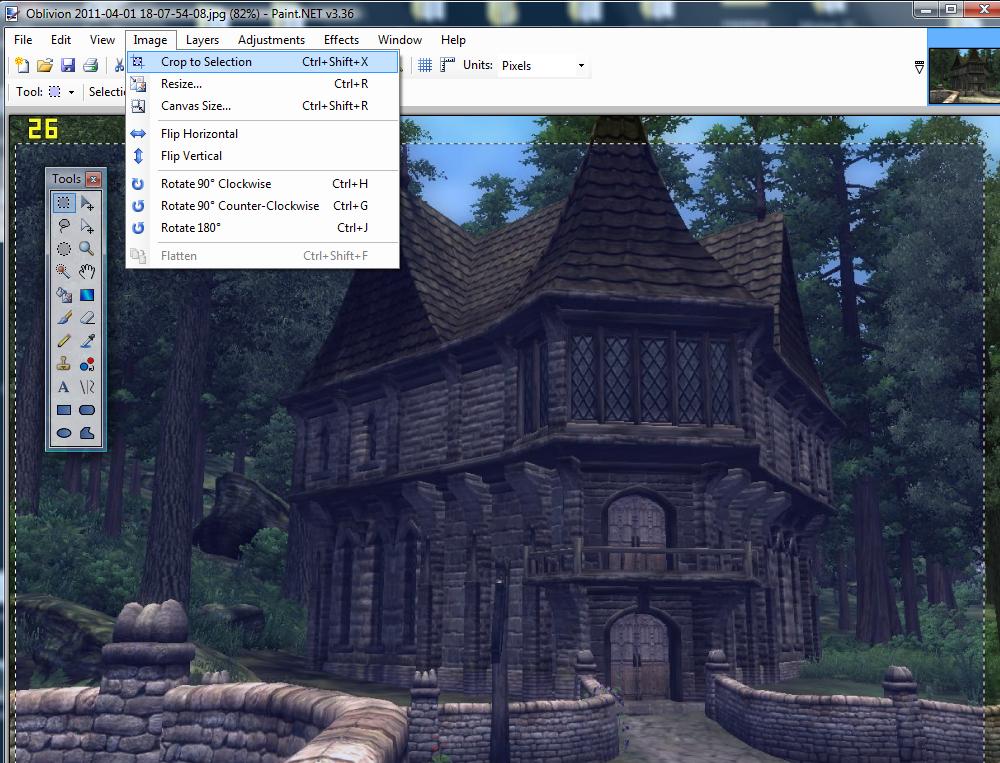The image size is (1000, 763).
Task: Click the Paint.NET title bar app icon
Action: coord(12,13)
